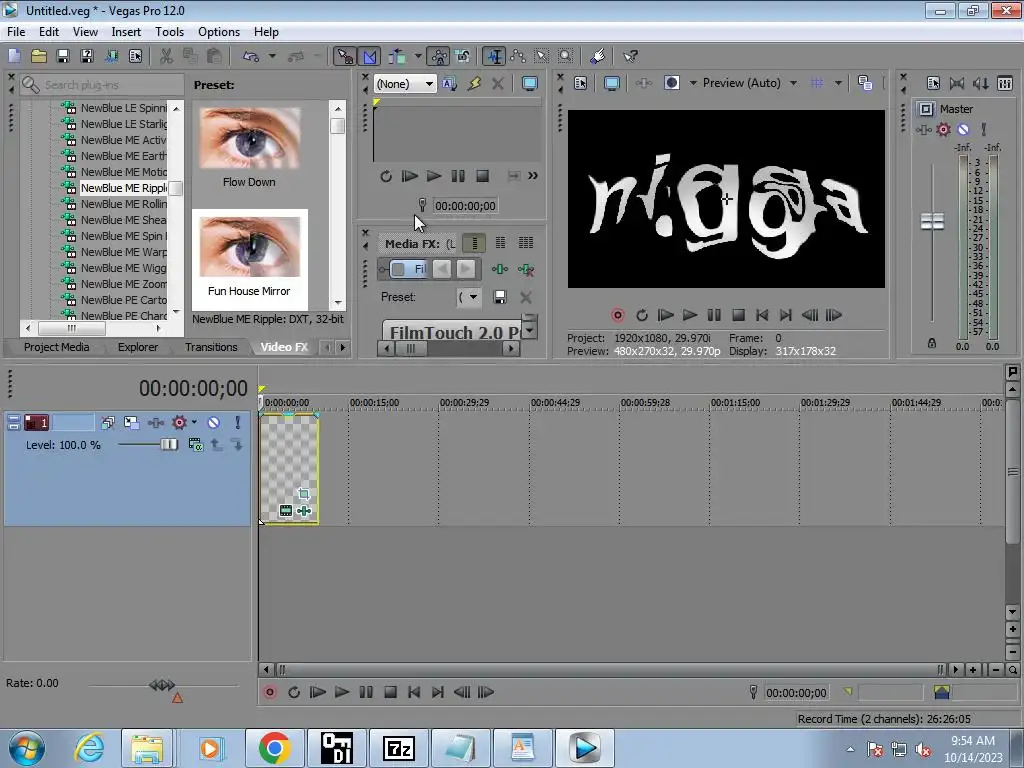Viewport: 1024px width, 768px height.
Task: Open Google Chrome from taskbar
Action: (274, 747)
